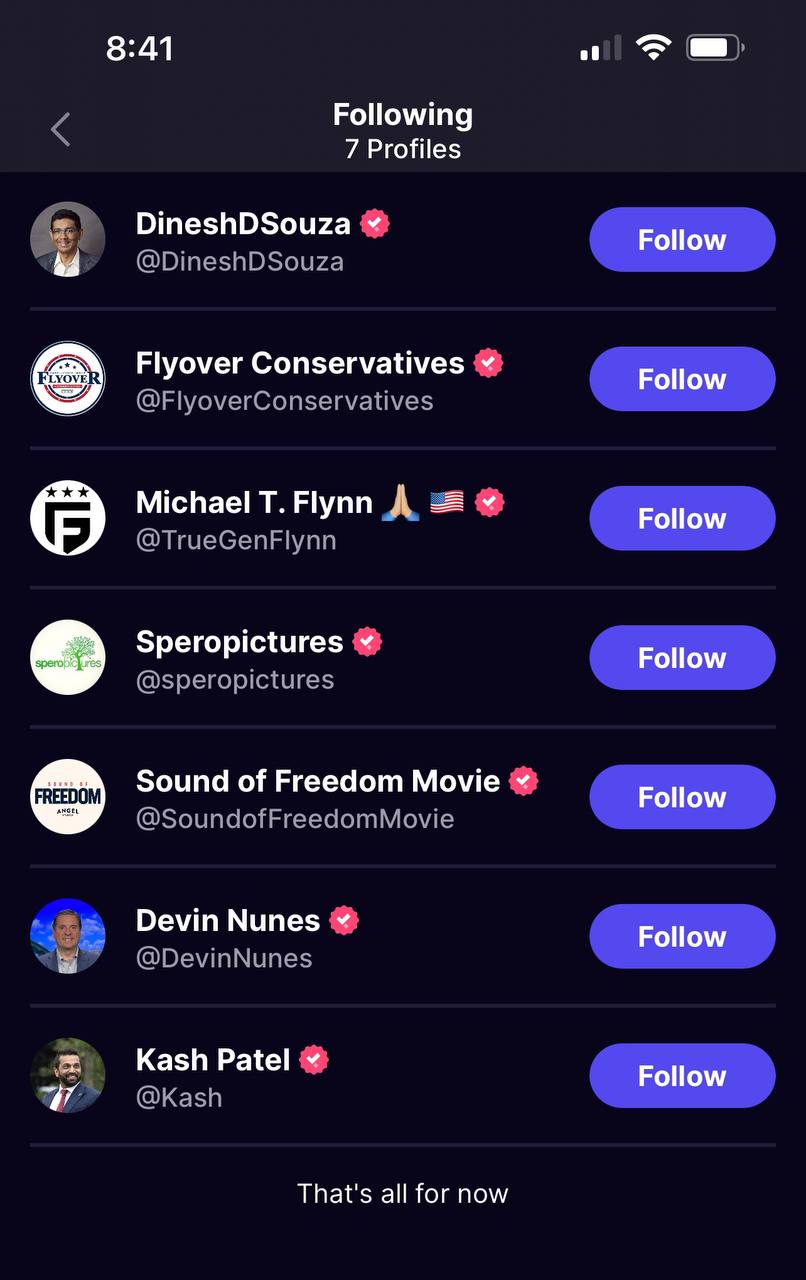
Task: Open the Flyover Conservatives logo avatar
Action: pyautogui.click(x=67, y=379)
